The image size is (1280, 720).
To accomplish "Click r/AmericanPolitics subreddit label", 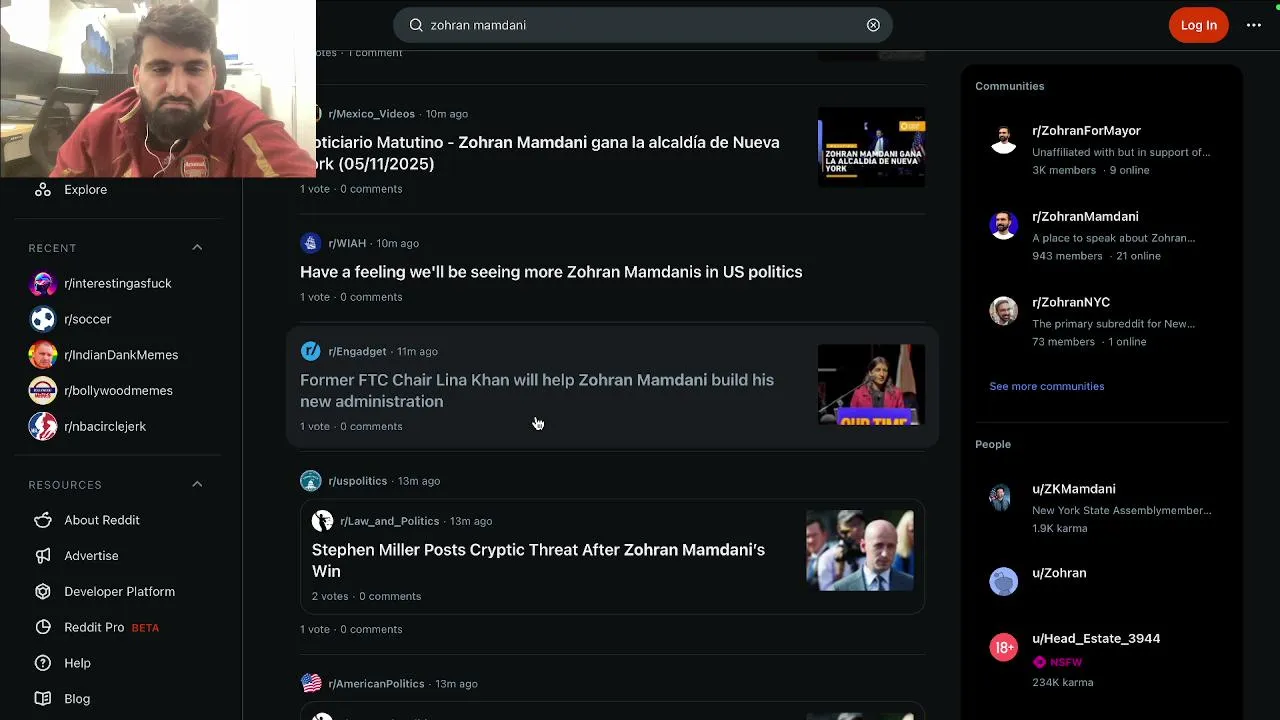I will [376, 684].
